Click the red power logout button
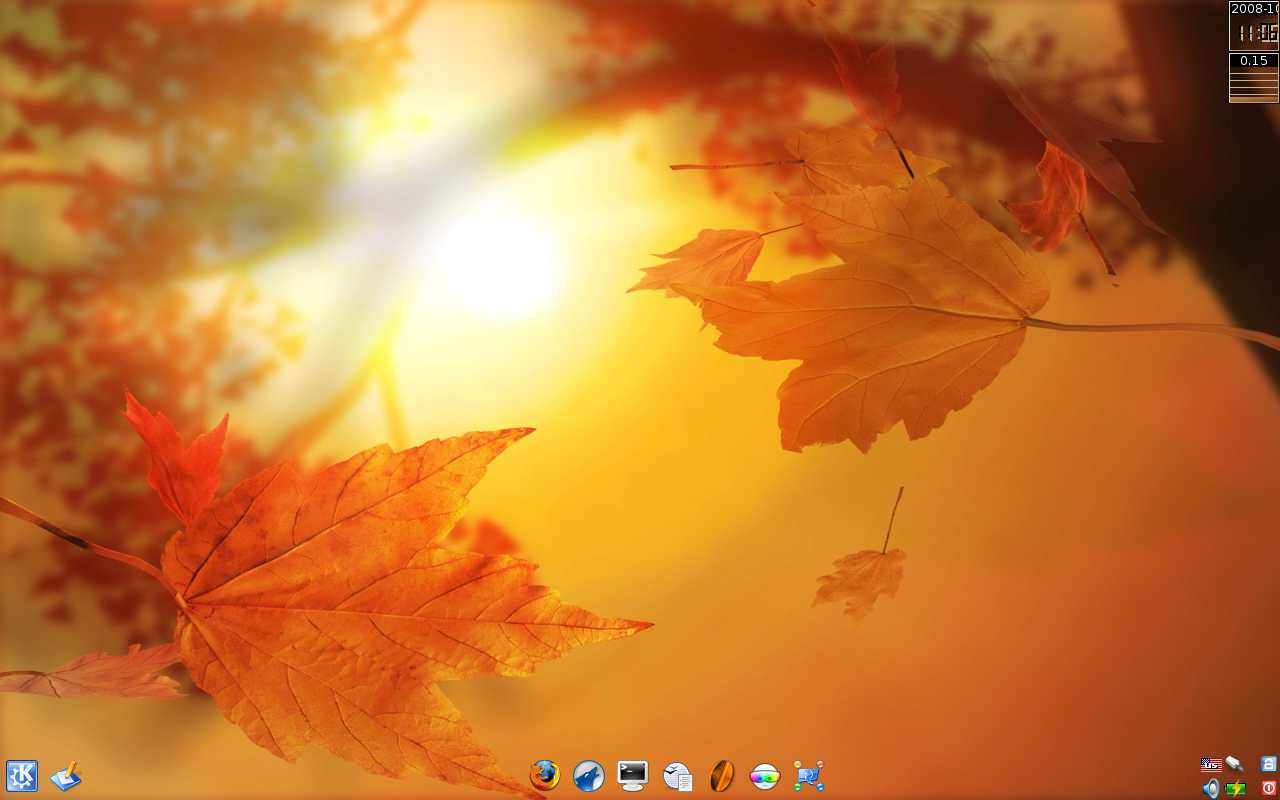Viewport: 1280px width, 800px height. (x=1269, y=788)
